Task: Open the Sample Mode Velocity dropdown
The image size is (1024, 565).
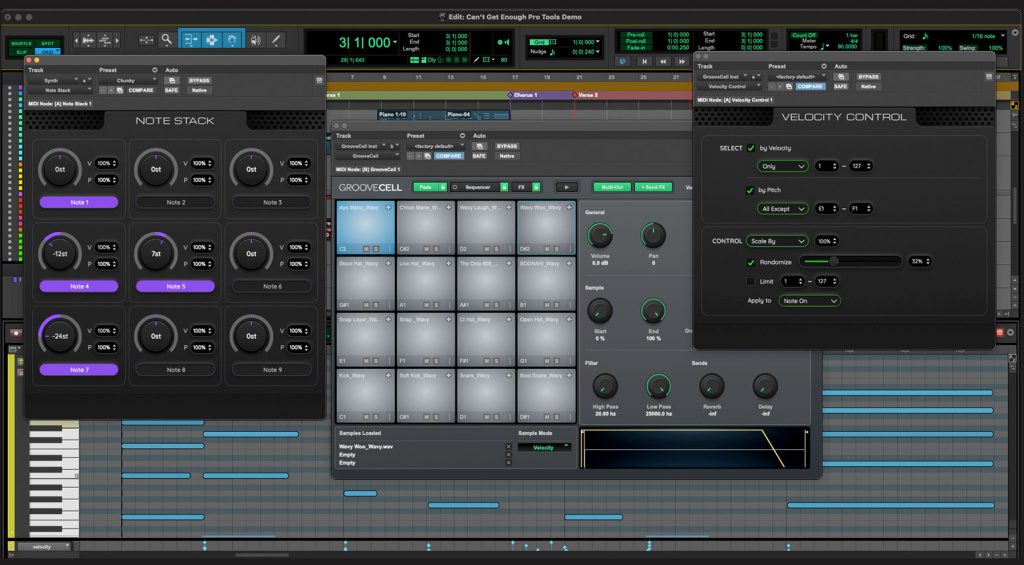Action: (544, 447)
